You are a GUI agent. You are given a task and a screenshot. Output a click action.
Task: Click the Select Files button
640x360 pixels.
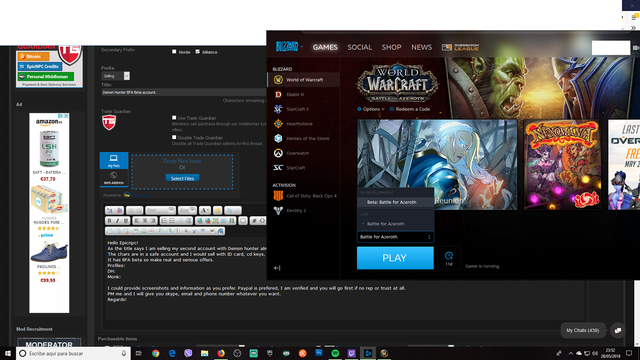182,178
